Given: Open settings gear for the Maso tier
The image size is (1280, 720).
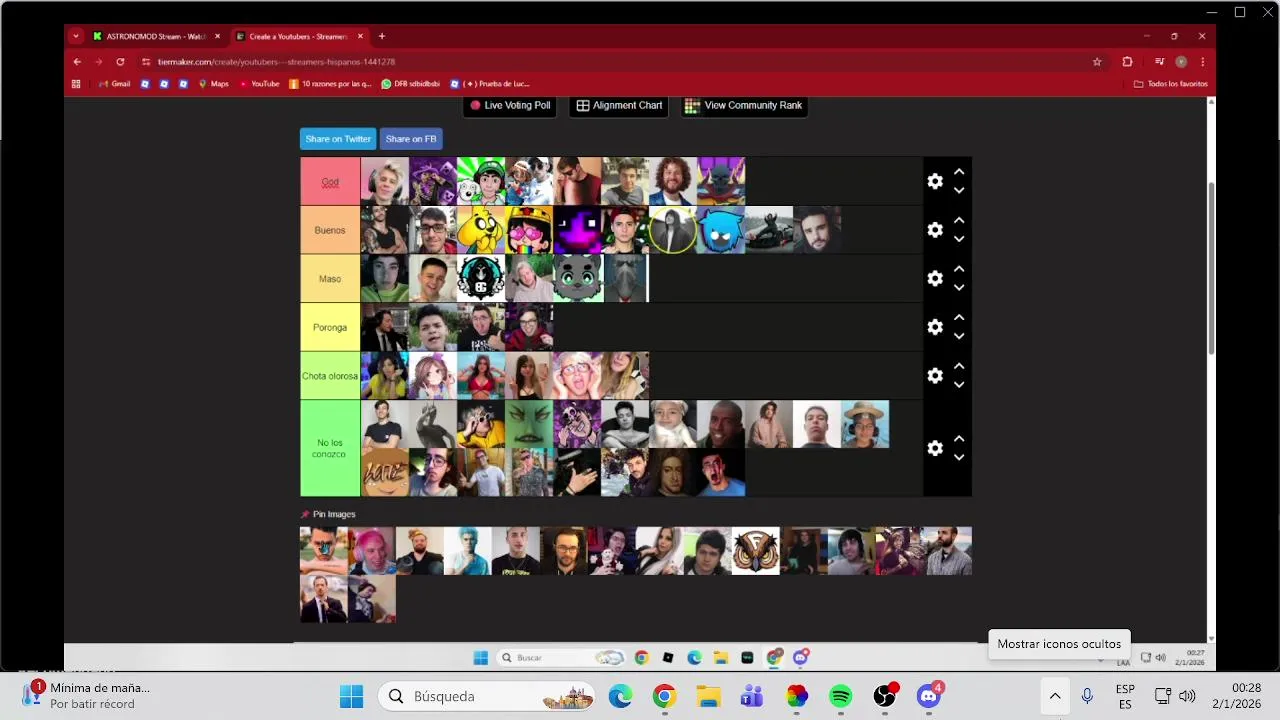Looking at the screenshot, I should click(x=935, y=278).
